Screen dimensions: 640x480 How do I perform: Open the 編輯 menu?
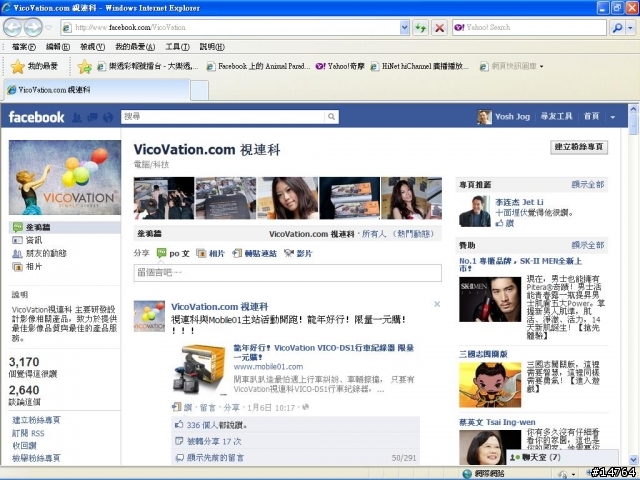pyautogui.click(x=58, y=47)
